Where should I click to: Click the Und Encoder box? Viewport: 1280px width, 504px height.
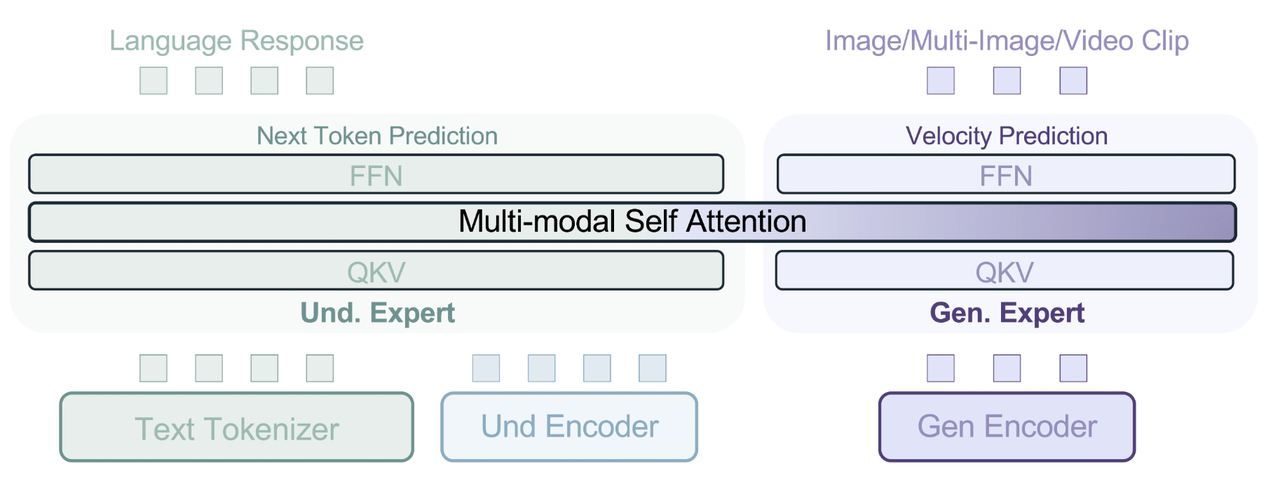(569, 427)
